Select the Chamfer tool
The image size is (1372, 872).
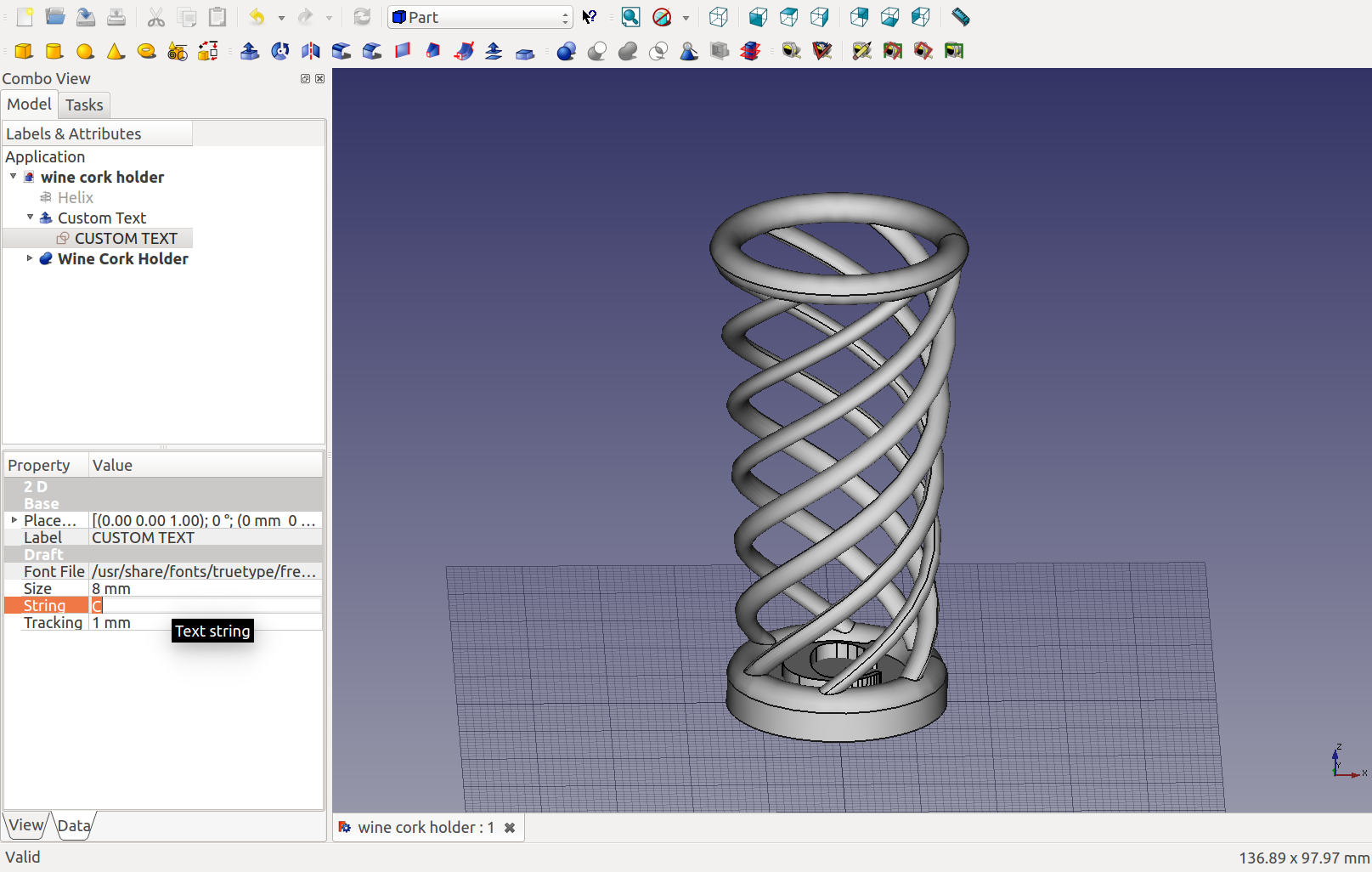(372, 51)
